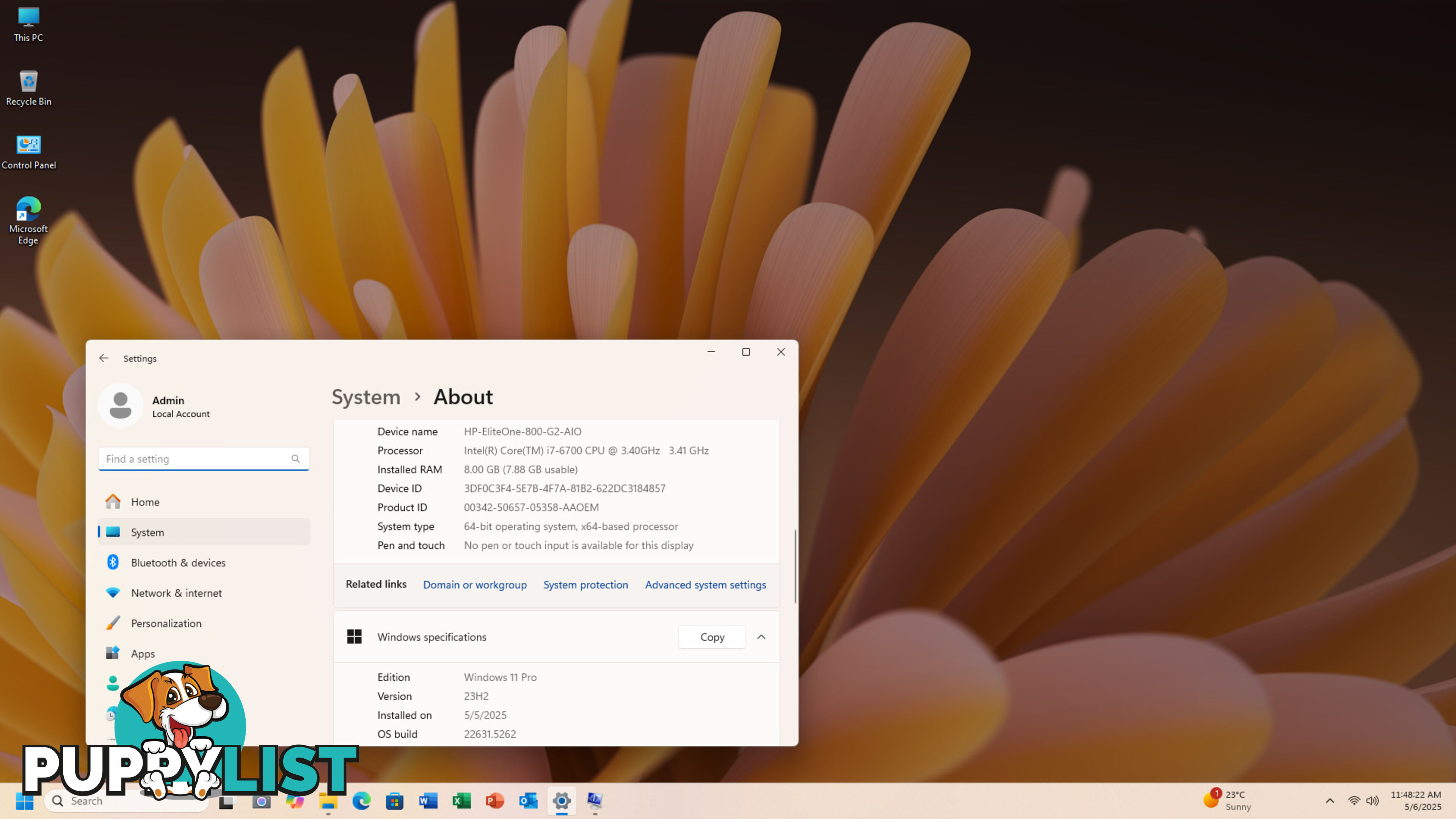Go back using the Settings back arrow
1456x819 pixels.
coord(104,358)
